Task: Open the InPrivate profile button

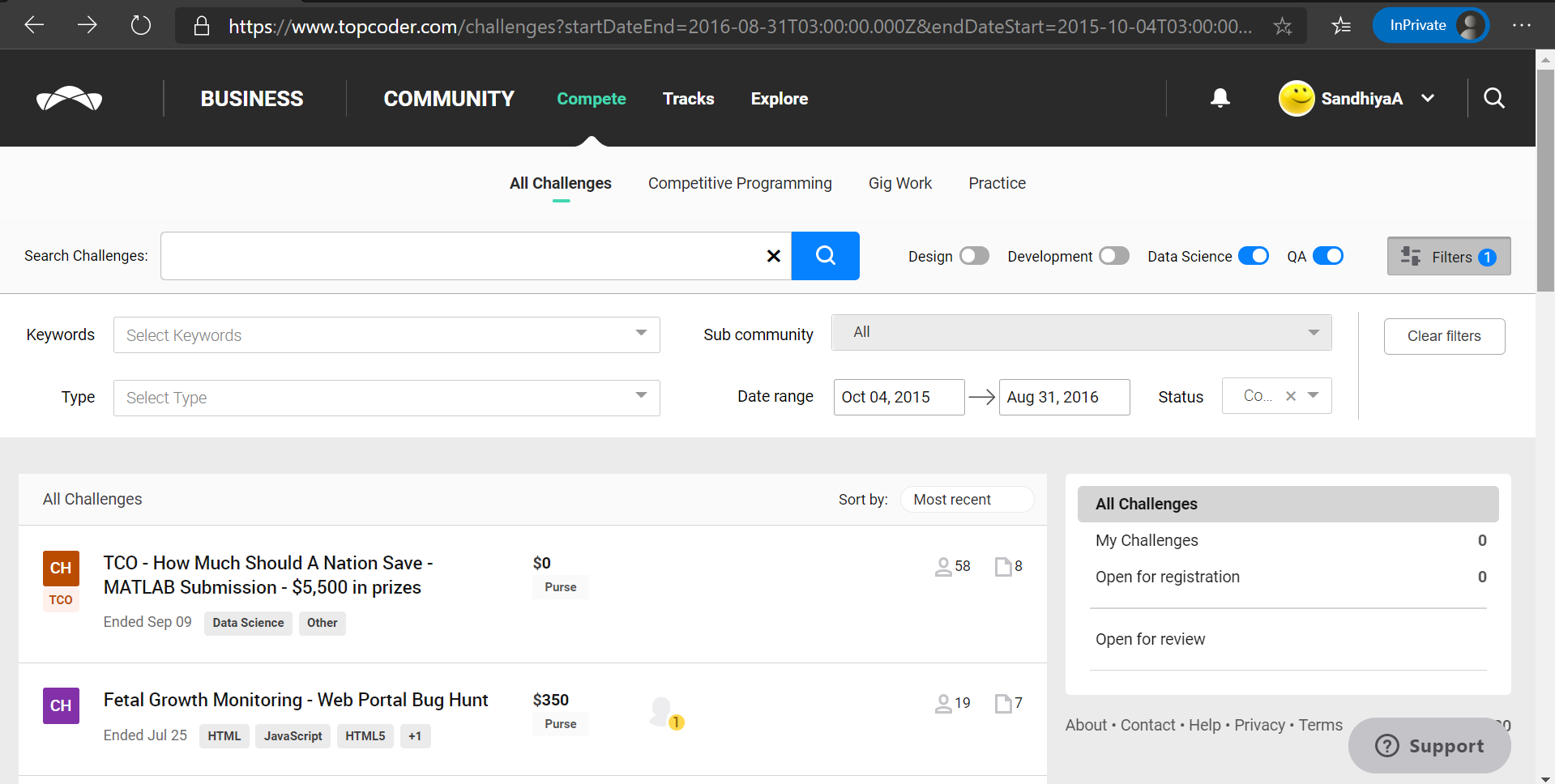Action: pyautogui.click(x=1430, y=25)
